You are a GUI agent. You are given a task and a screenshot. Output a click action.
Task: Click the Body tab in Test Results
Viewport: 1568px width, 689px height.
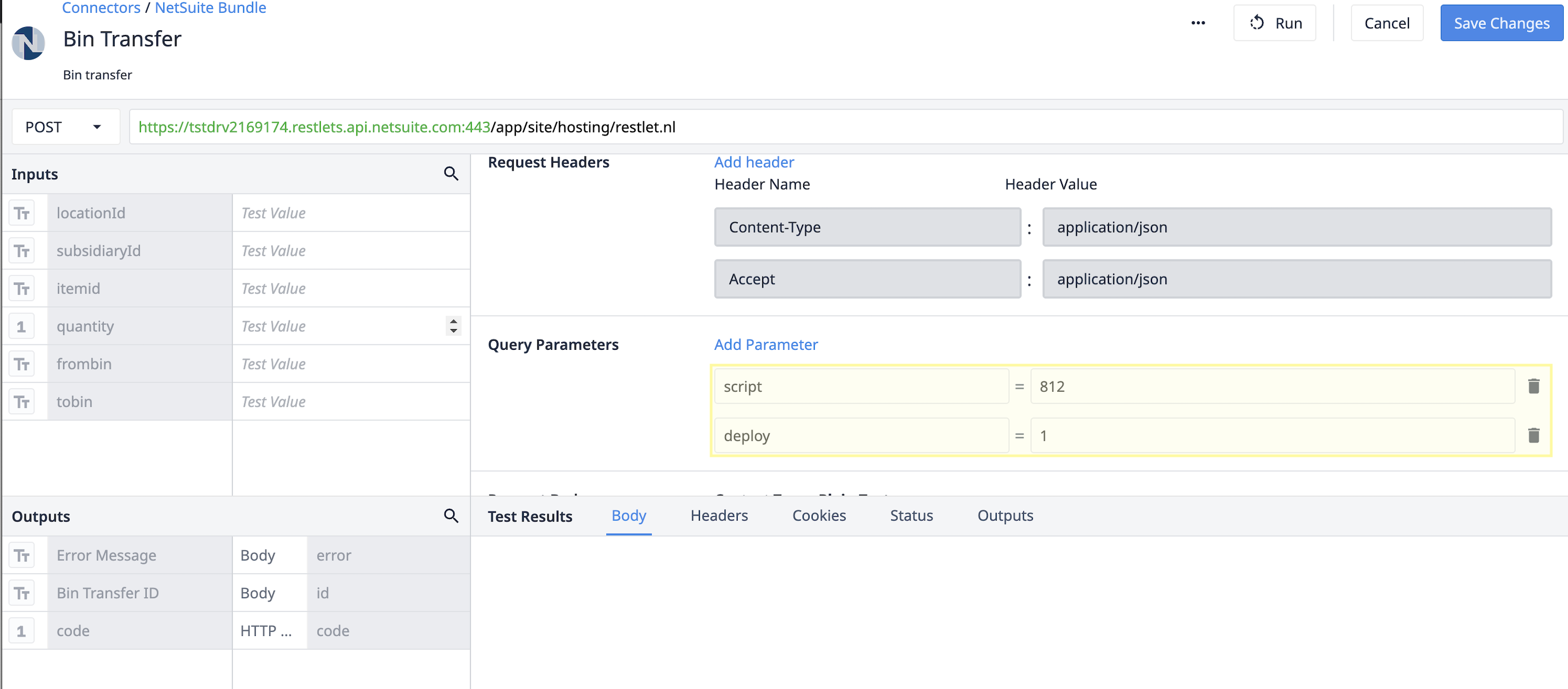coord(629,515)
